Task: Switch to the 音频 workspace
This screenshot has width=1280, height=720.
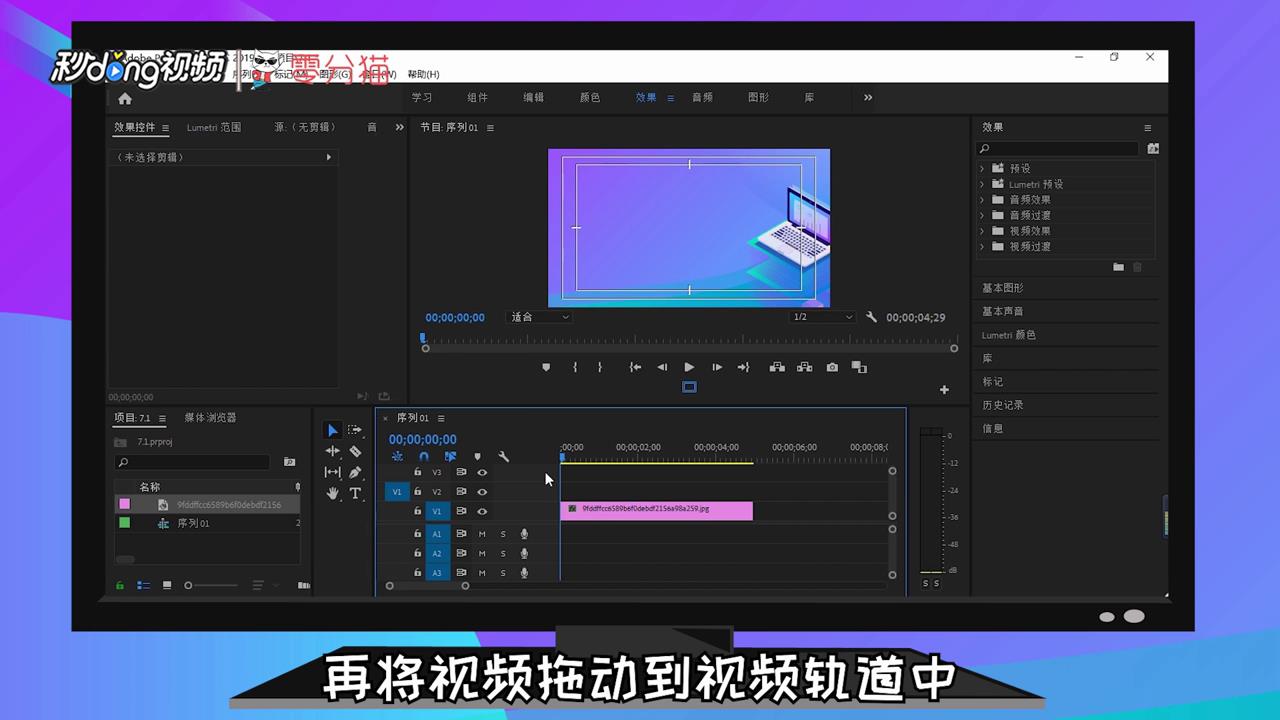Action: 702,97
